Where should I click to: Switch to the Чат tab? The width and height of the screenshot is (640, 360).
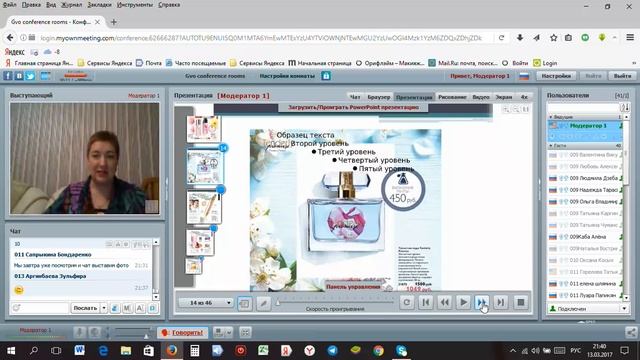pyautogui.click(x=355, y=97)
